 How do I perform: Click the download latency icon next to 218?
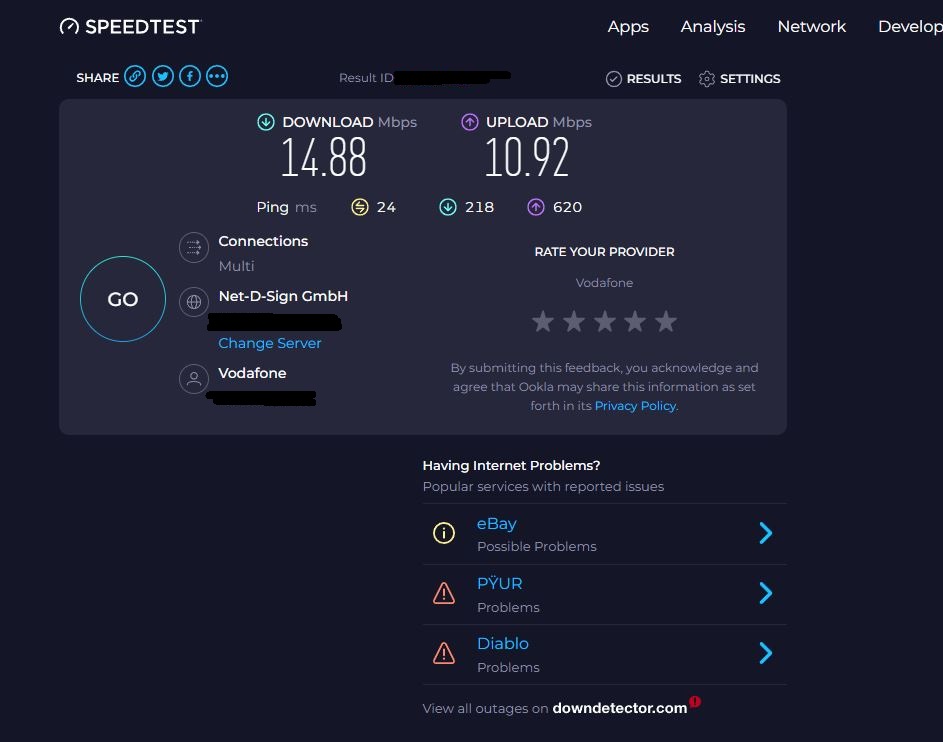tap(447, 207)
